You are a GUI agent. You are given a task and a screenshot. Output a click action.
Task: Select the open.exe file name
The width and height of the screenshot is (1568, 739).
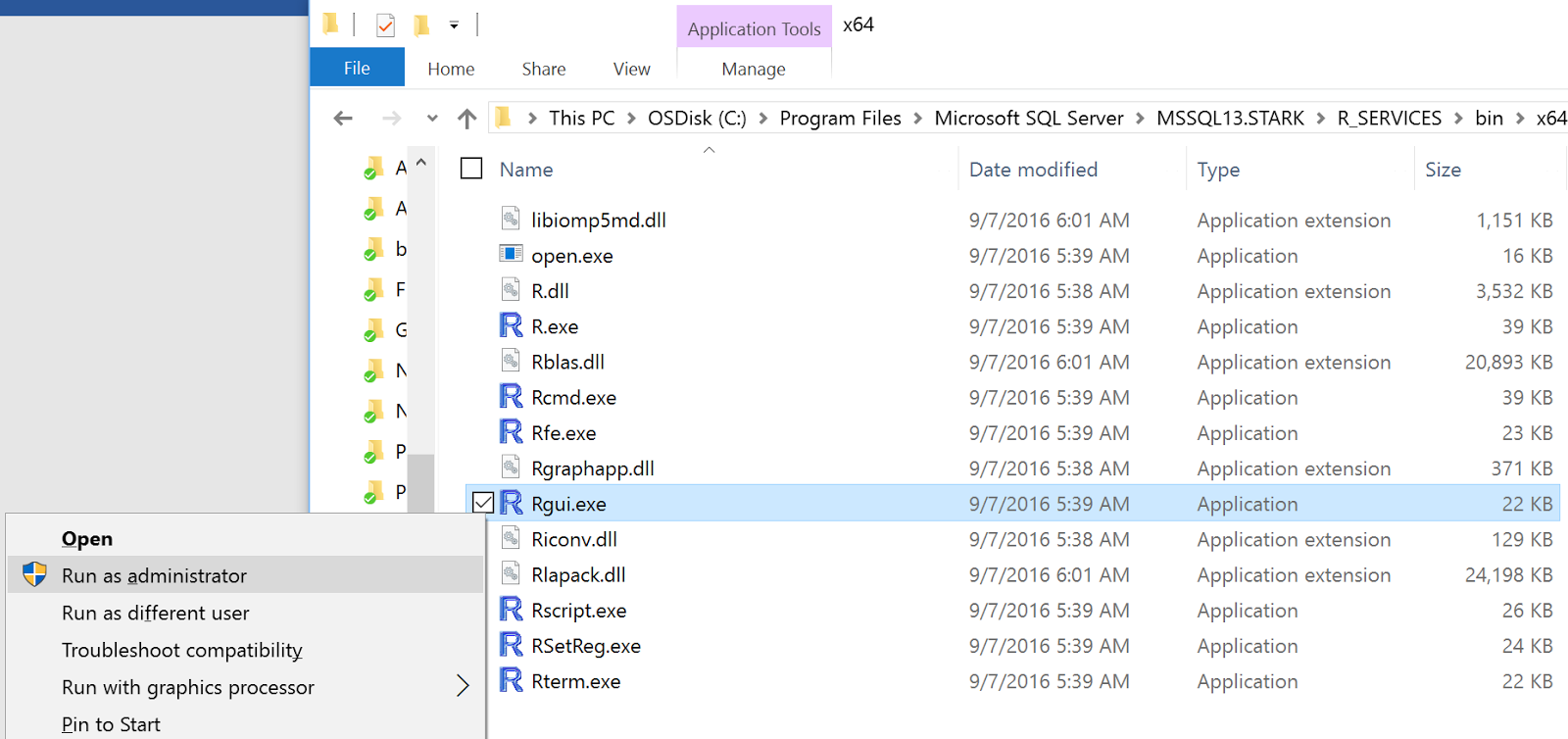point(571,256)
